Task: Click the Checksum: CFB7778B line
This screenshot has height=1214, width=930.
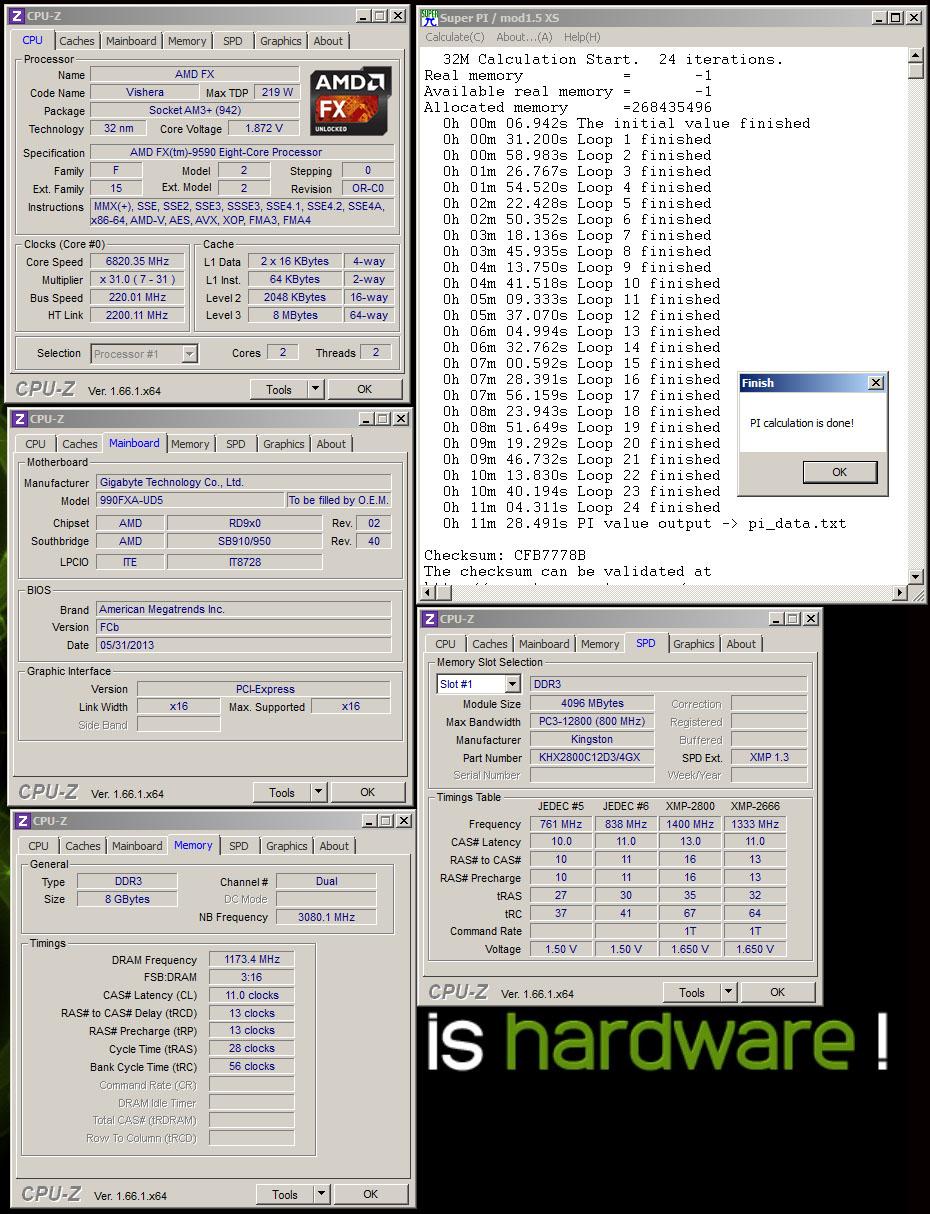Action: [x=505, y=555]
